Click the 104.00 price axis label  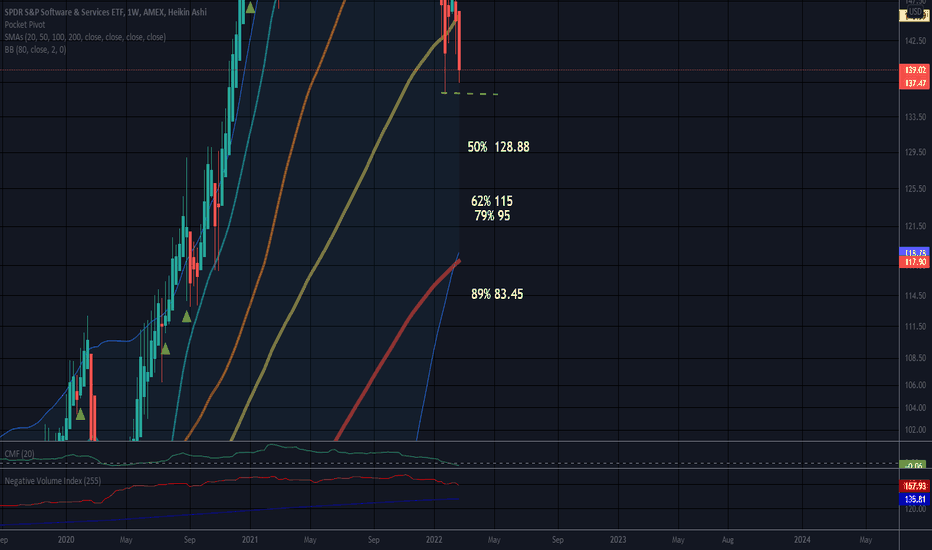coord(915,408)
